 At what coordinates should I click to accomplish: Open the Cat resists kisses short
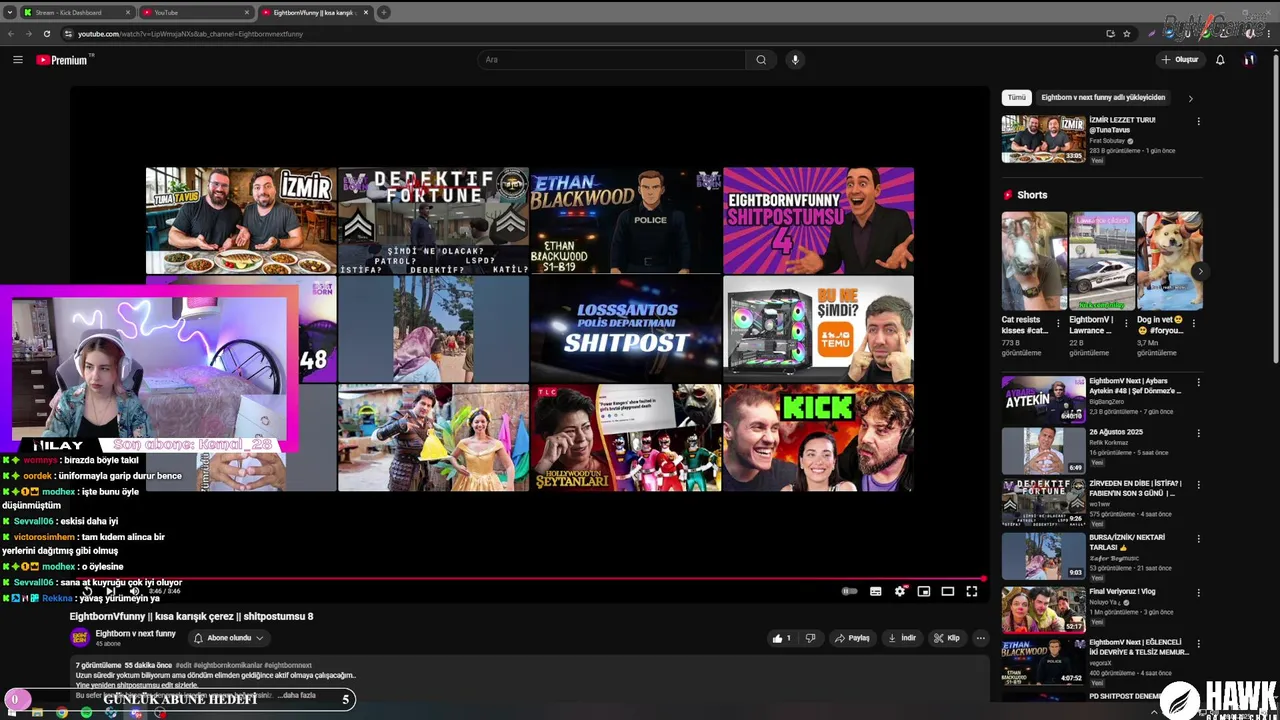pyautogui.click(x=1034, y=261)
